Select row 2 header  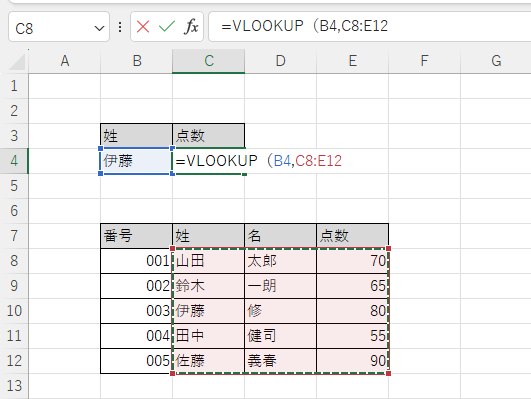point(14,111)
